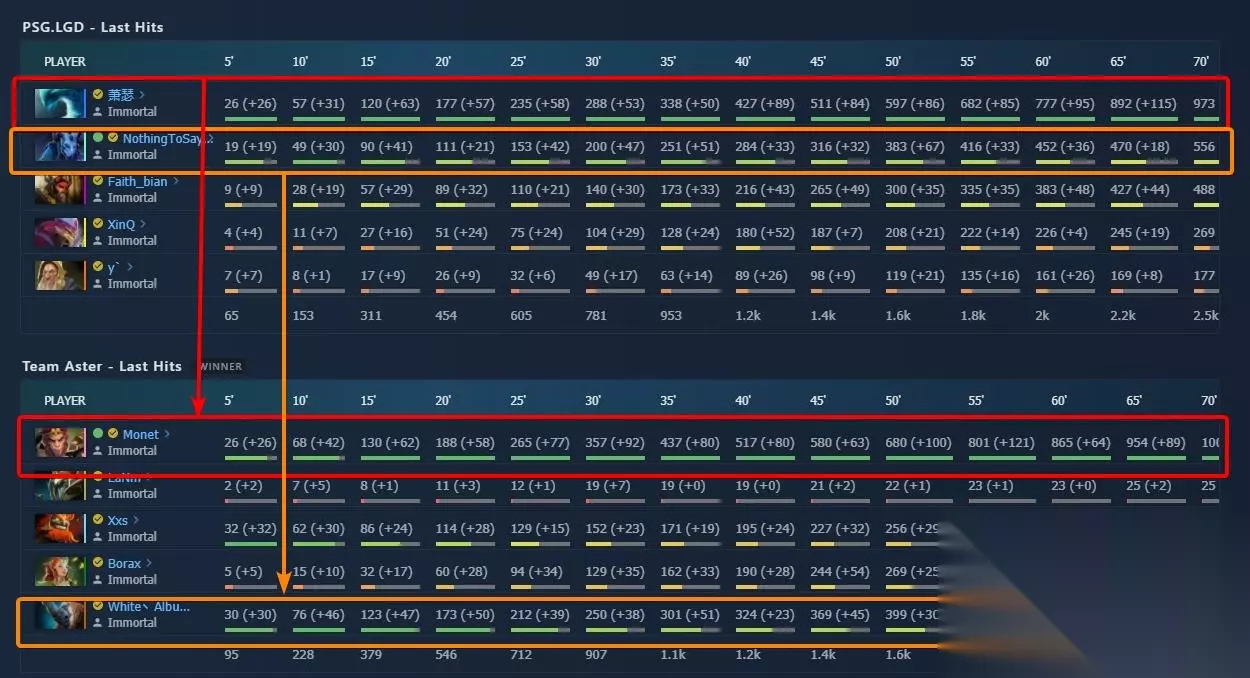This screenshot has width=1250, height=678.
Task: Click Monet's Monkey King hero portrait
Action: point(60,442)
